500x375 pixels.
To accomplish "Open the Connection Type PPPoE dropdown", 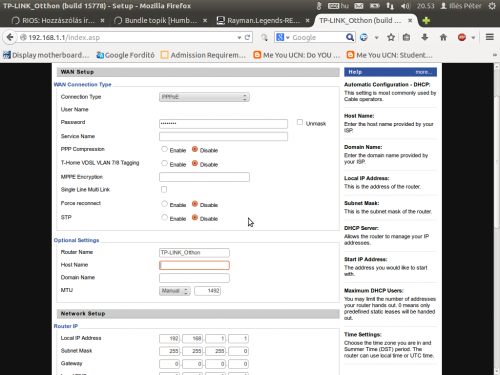I will [204, 97].
